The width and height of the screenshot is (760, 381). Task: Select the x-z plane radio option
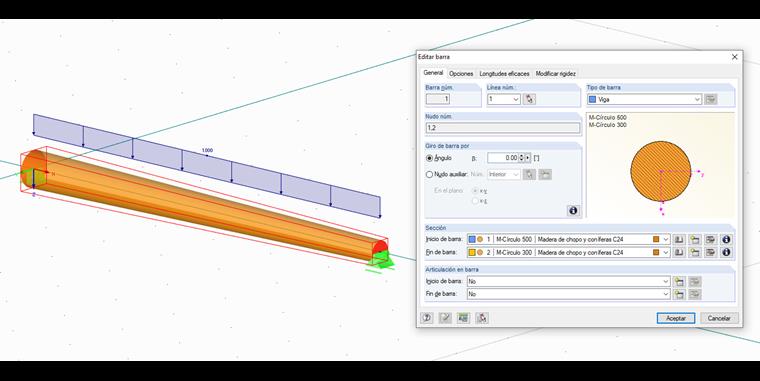(475, 201)
